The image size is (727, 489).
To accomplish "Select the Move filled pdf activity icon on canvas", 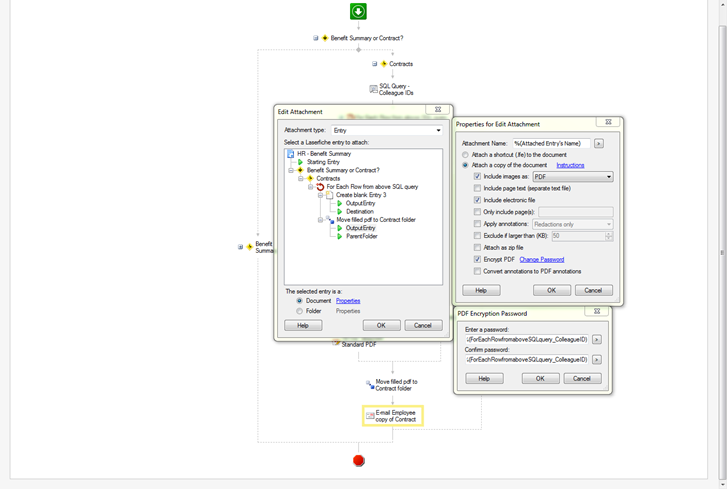I will 370,384.
